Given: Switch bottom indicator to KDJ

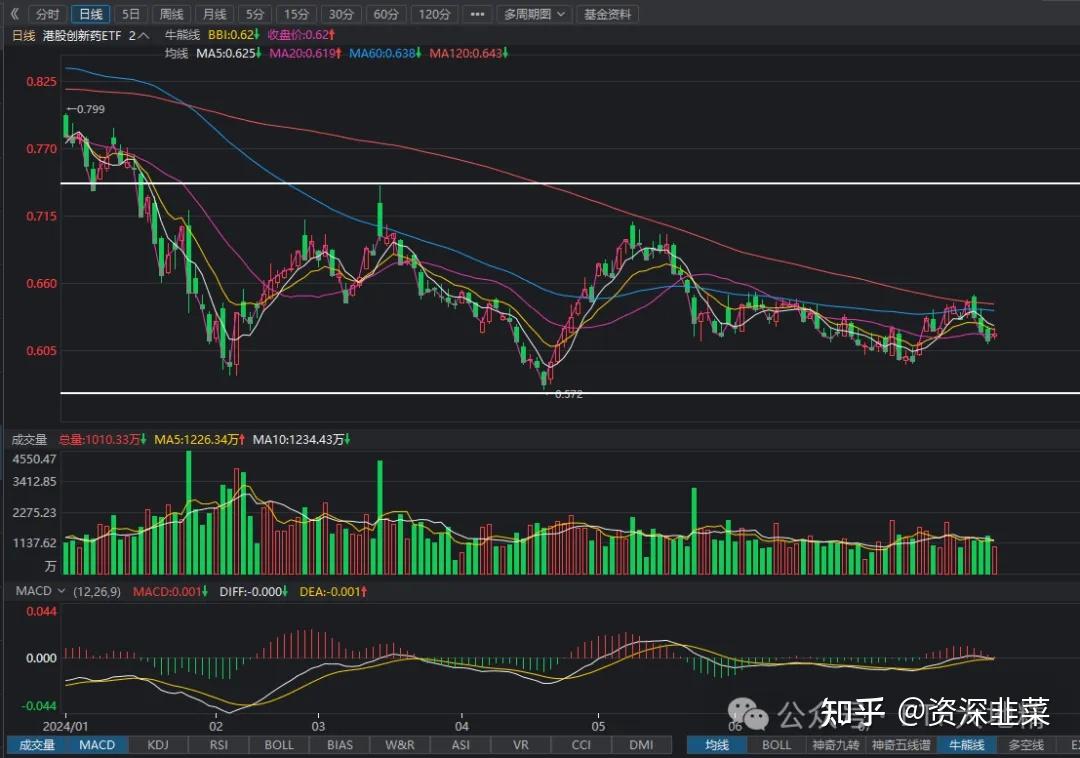Looking at the screenshot, I should pyautogui.click(x=158, y=744).
